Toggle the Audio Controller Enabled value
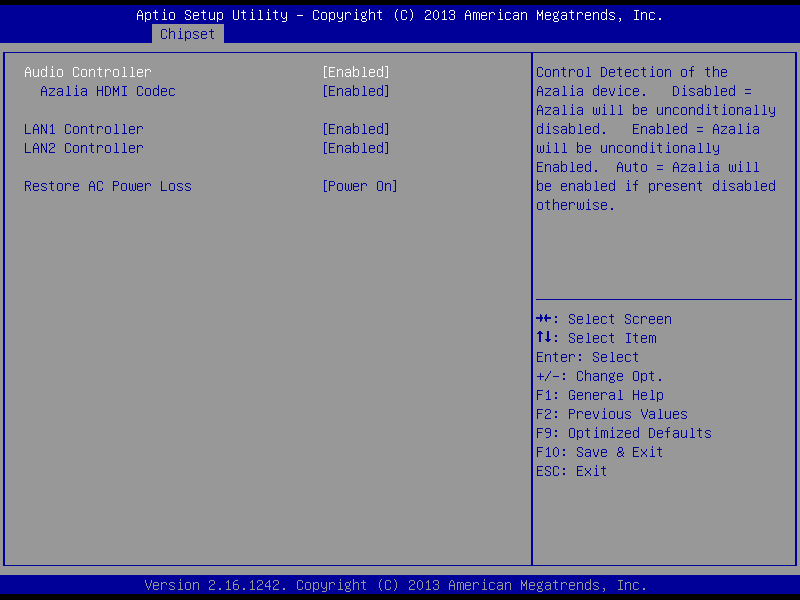This screenshot has height=600, width=800. click(x=355, y=72)
